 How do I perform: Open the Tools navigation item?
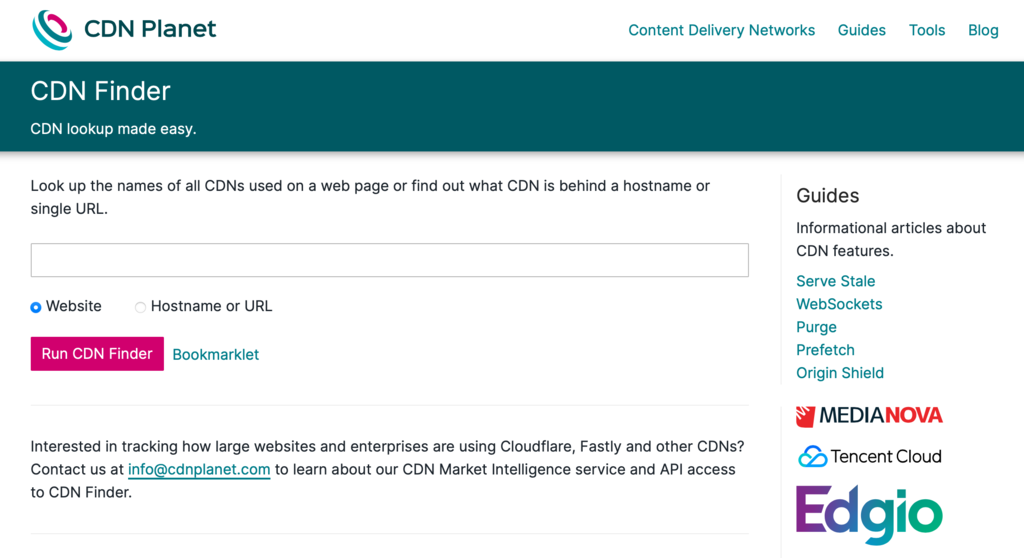(926, 30)
